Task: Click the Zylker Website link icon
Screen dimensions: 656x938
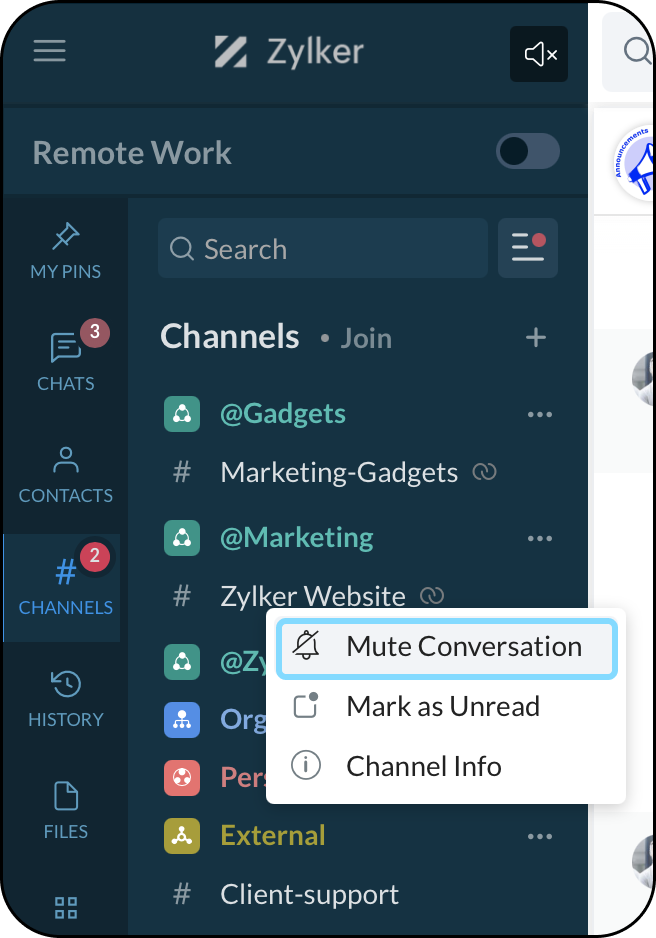Action: [432, 596]
